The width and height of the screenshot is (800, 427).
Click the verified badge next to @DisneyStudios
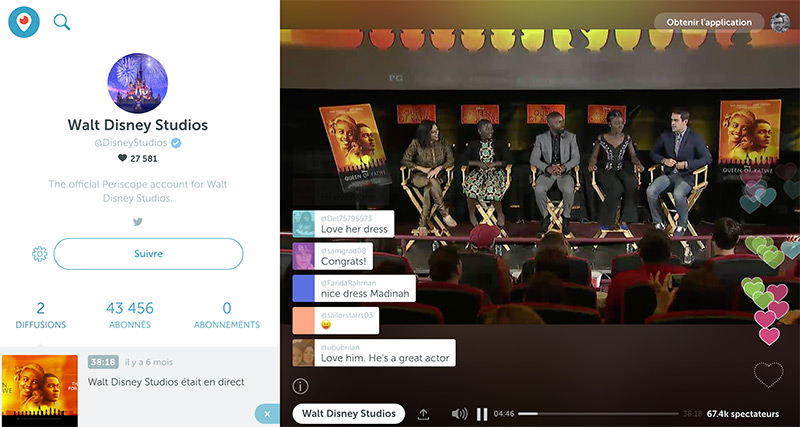[176, 143]
